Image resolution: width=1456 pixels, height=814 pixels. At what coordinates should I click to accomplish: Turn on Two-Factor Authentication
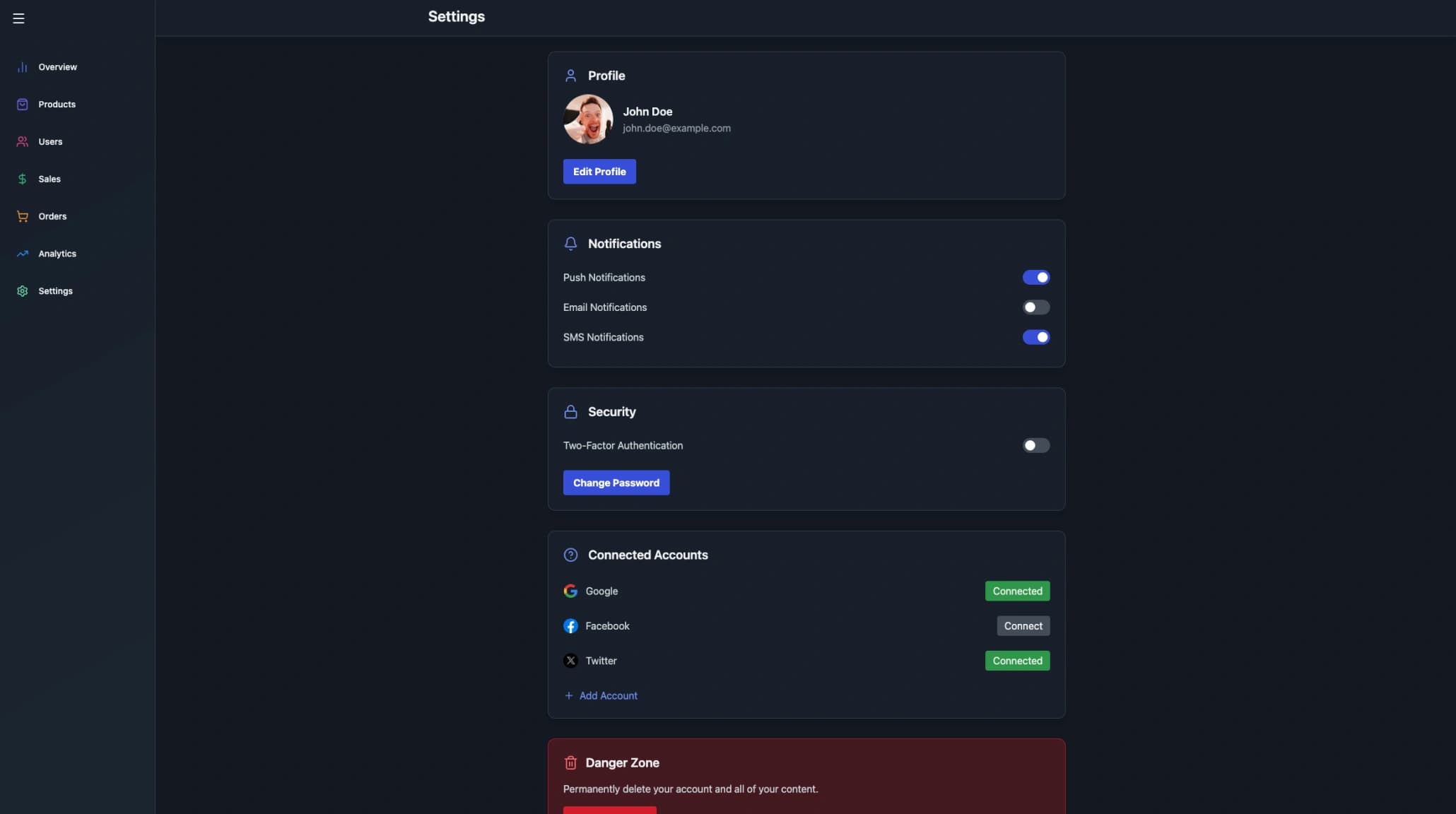[1035, 445]
